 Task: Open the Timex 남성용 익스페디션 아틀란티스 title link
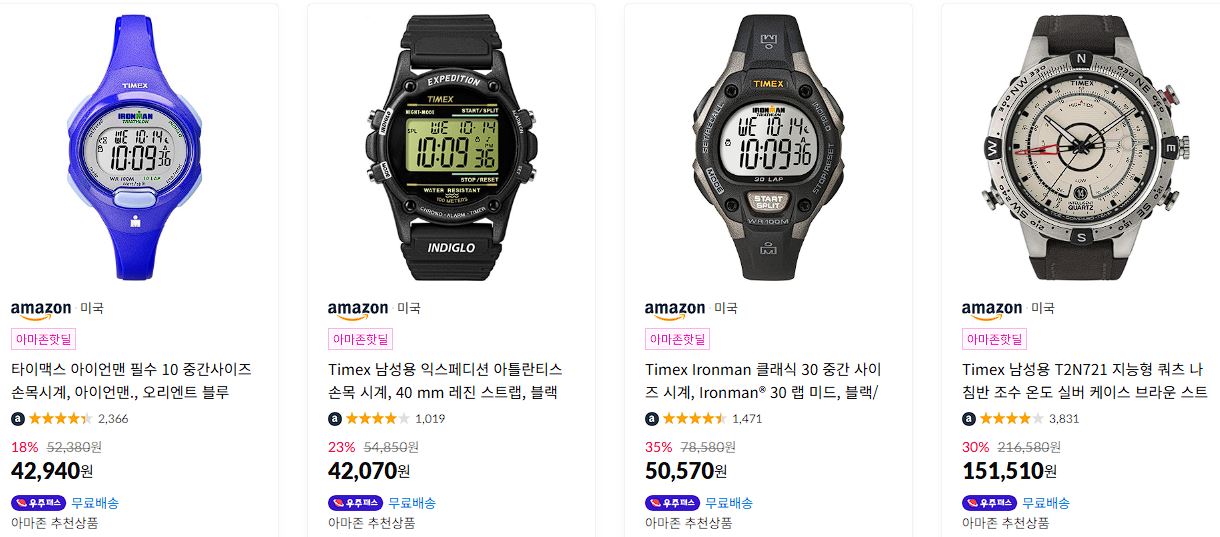point(446,381)
